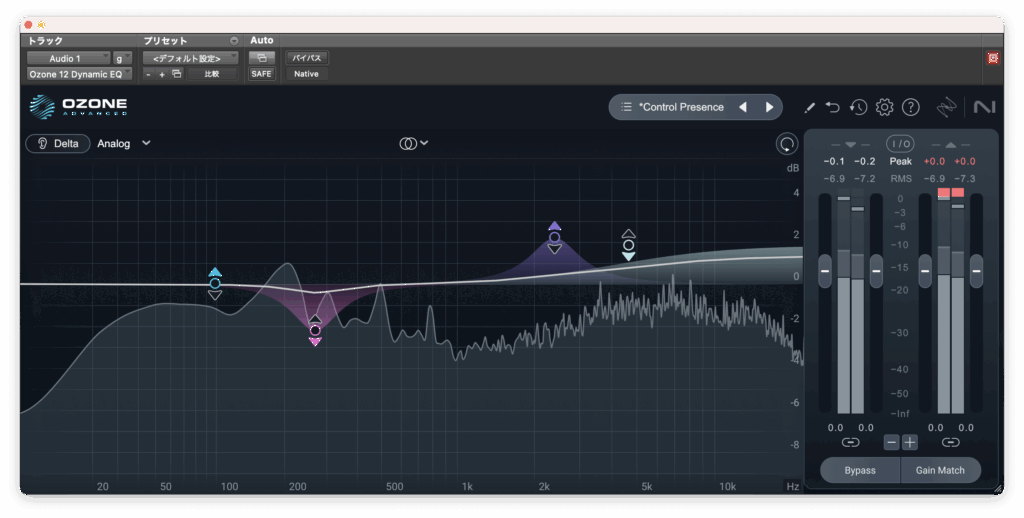Go to next preset with right arrow
Screen dimensions: 1024x518
click(769, 107)
